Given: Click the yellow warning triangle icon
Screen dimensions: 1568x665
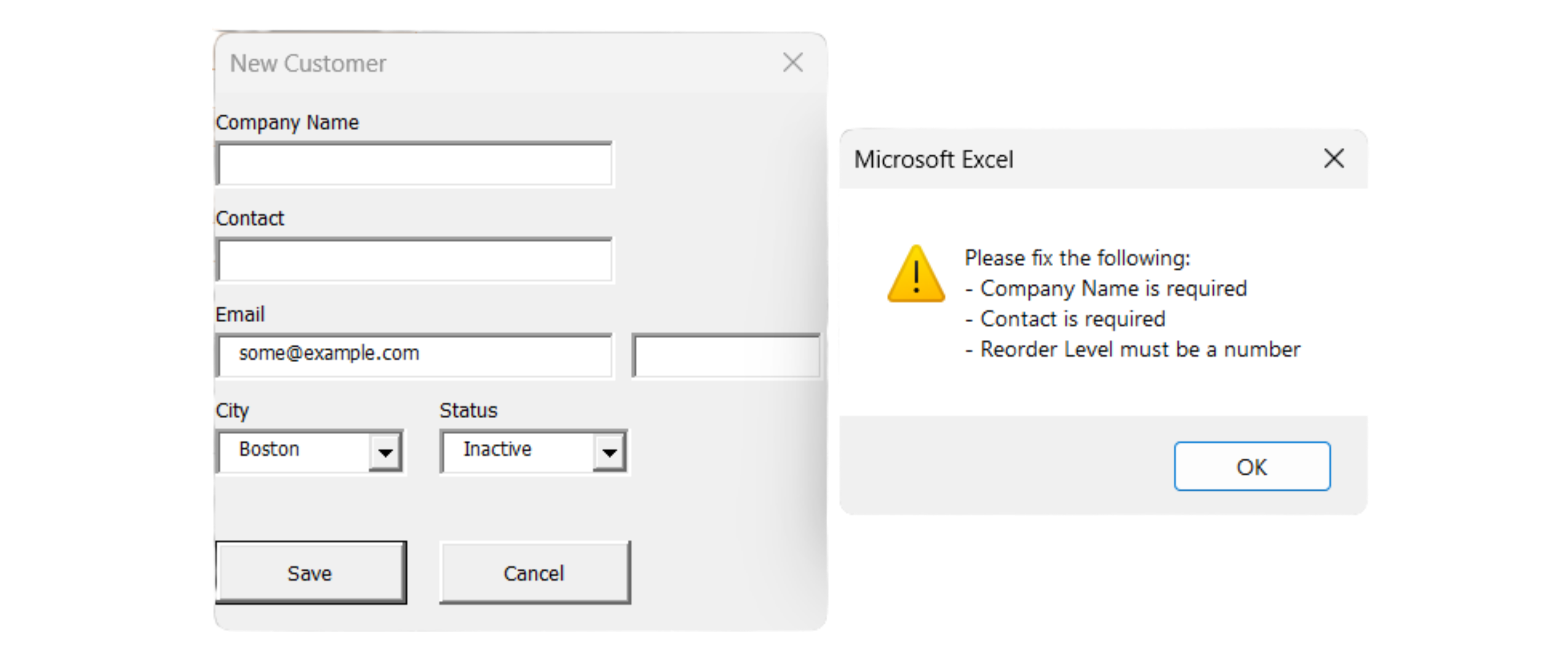Looking at the screenshot, I should point(916,274).
